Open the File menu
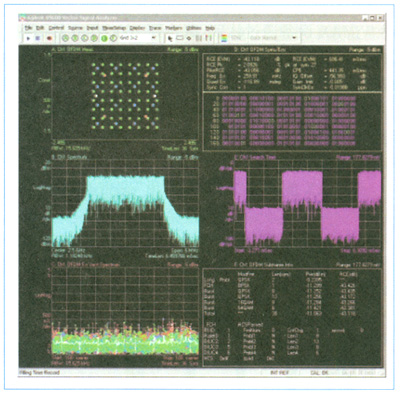The width and height of the screenshot is (400, 394). (28, 28)
